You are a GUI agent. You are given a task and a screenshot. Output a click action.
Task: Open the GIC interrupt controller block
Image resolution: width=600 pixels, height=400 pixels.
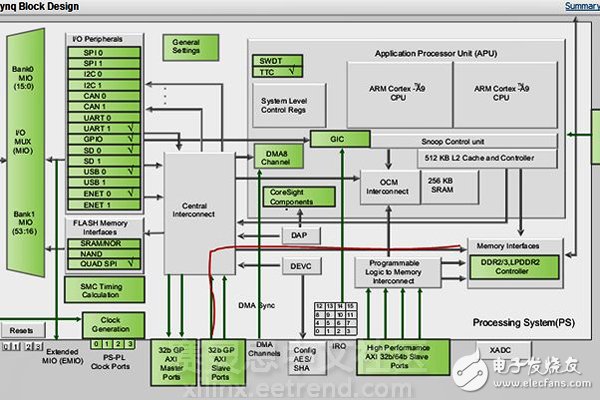[x=335, y=141]
